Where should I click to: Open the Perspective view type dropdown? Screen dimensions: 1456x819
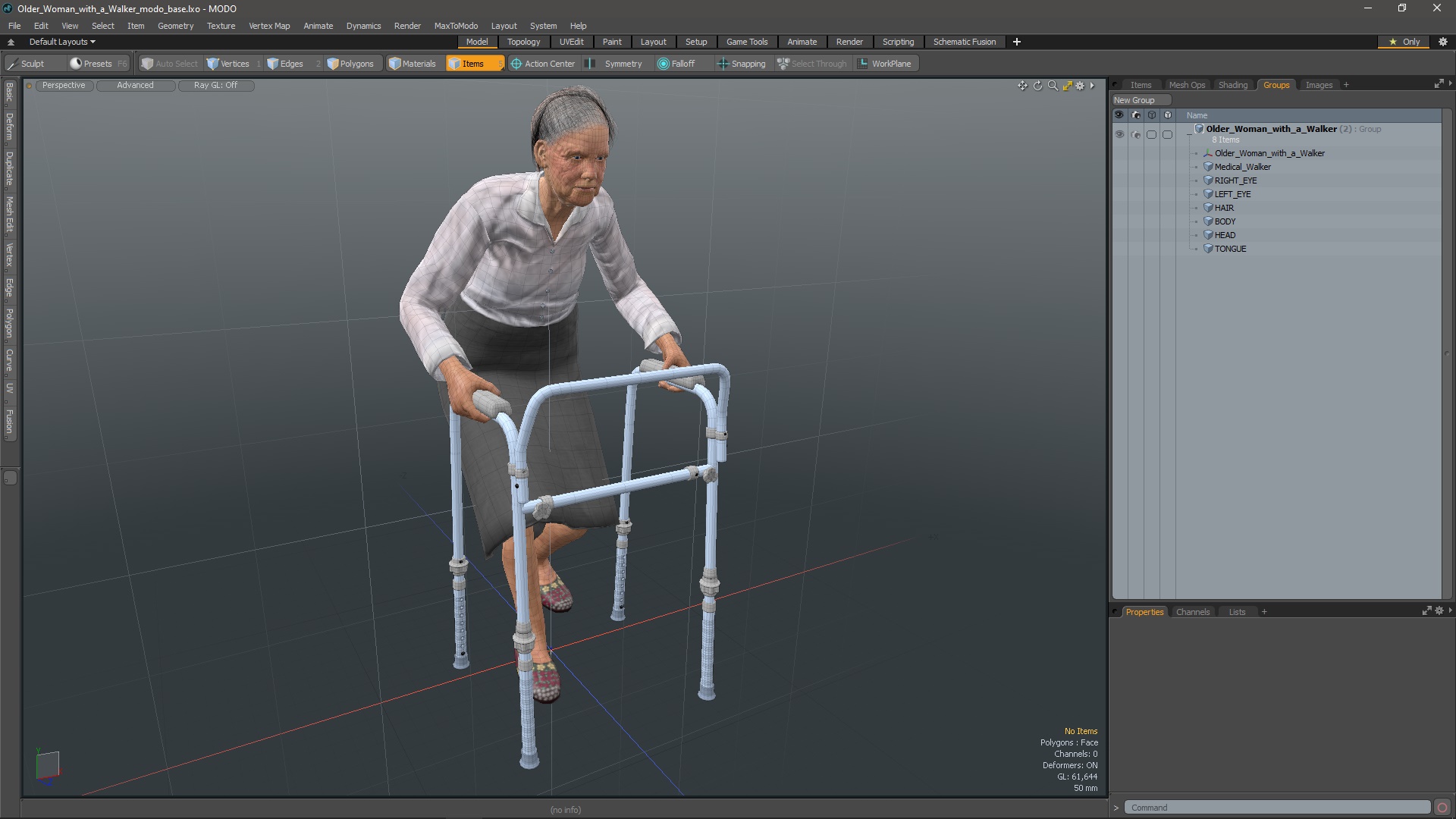click(x=64, y=85)
